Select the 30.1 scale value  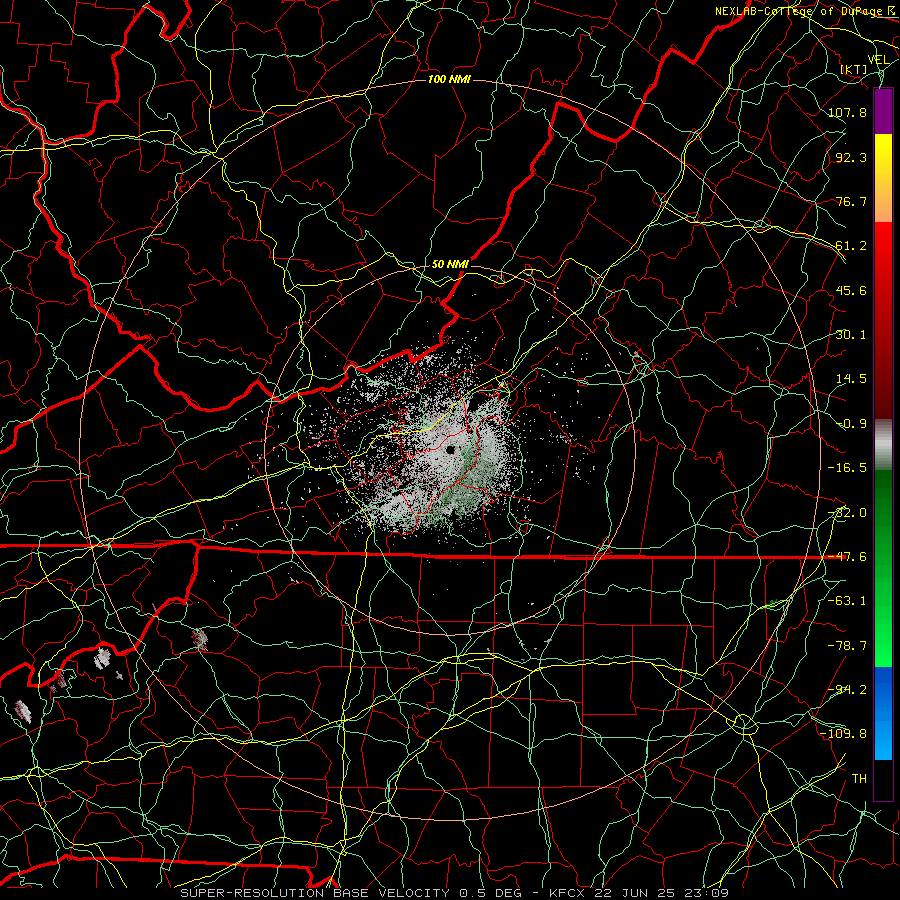pos(851,335)
